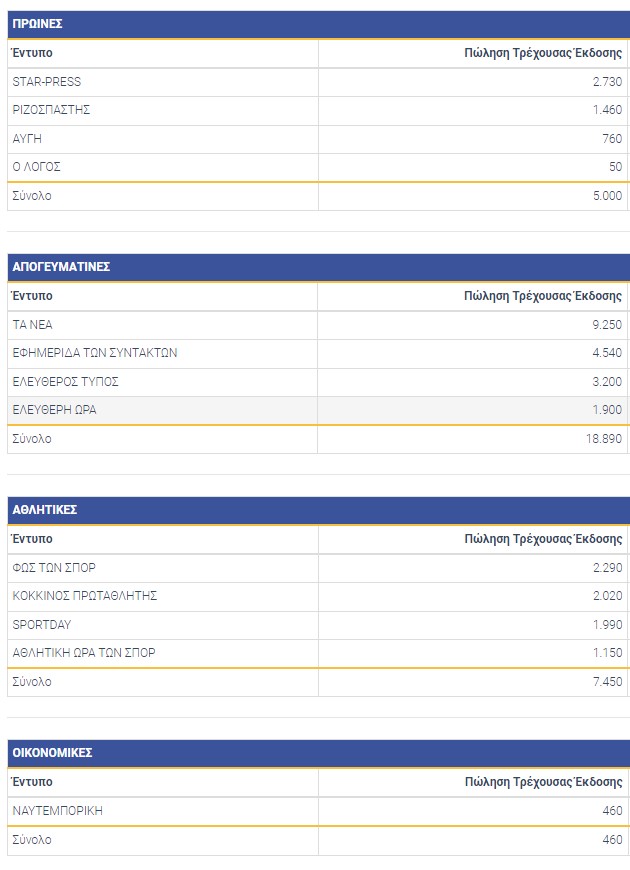This screenshot has height=870, width=630.
Task: Click the ΕΛΕΥΘΕΡΟΣ ΤΥΠΟΣ row
Action: tap(66, 382)
